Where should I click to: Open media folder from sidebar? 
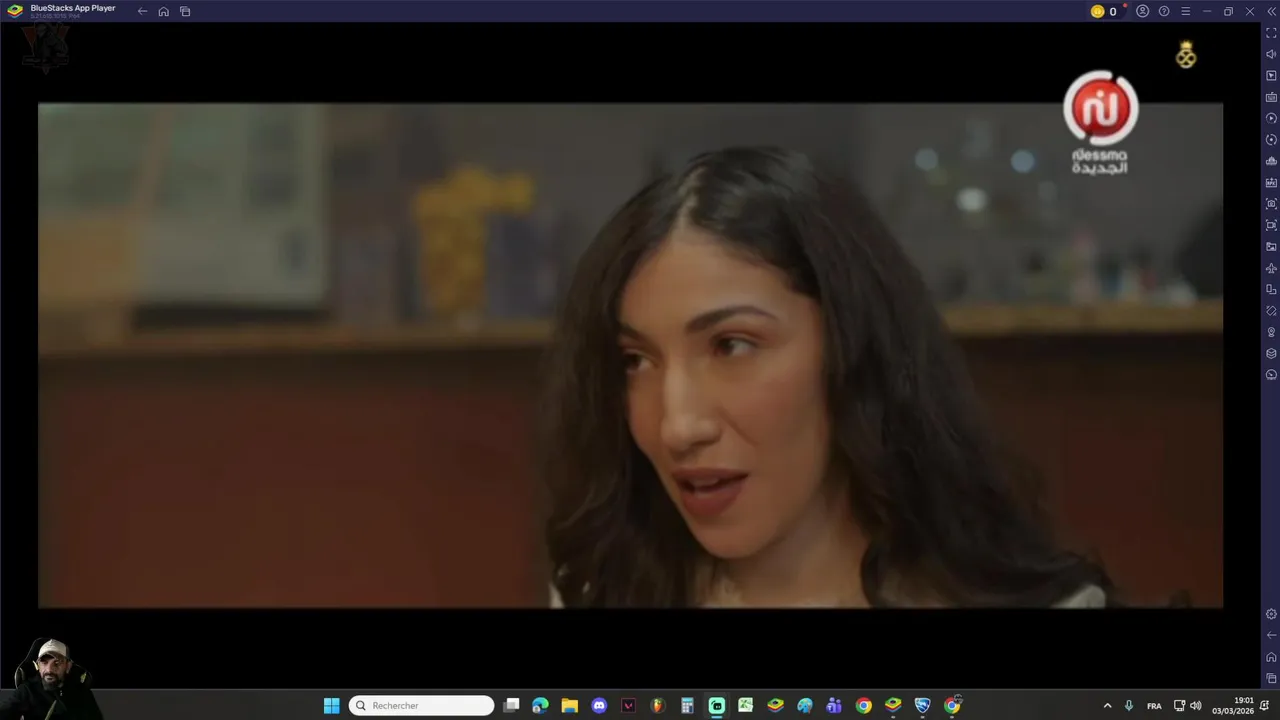1271,246
